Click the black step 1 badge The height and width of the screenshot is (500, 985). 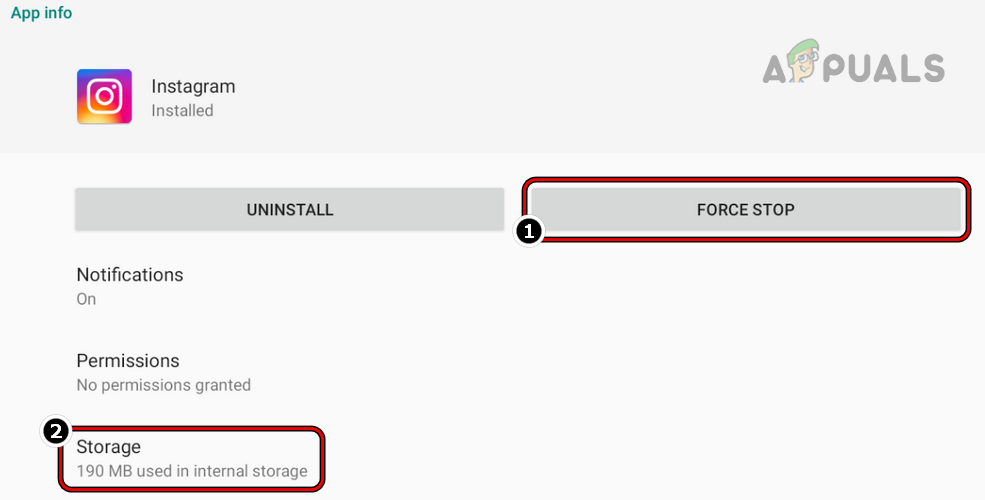[x=528, y=232]
